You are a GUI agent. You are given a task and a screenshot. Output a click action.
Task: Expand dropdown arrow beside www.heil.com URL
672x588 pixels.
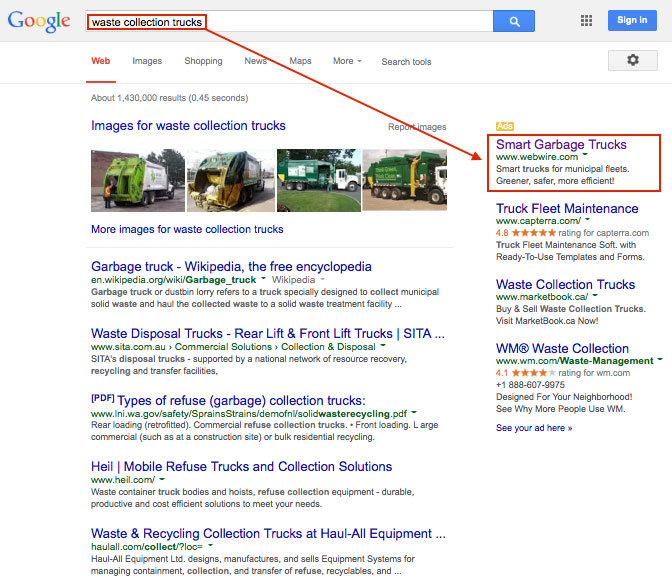tap(162, 479)
